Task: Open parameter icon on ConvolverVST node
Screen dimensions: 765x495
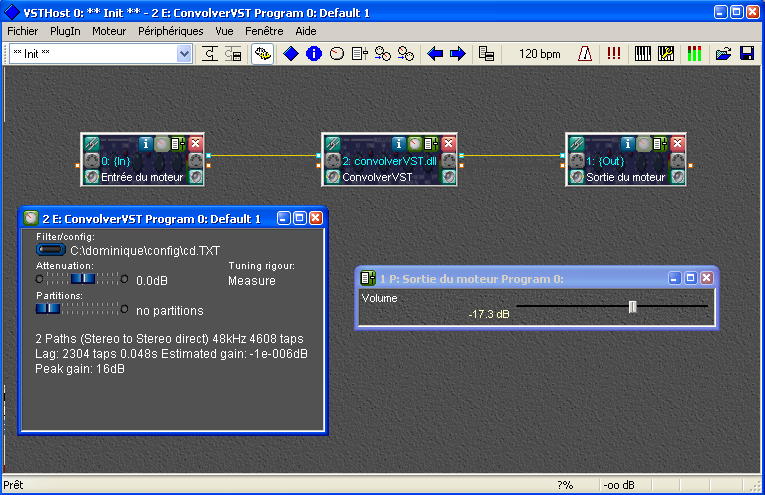Action: (431, 143)
